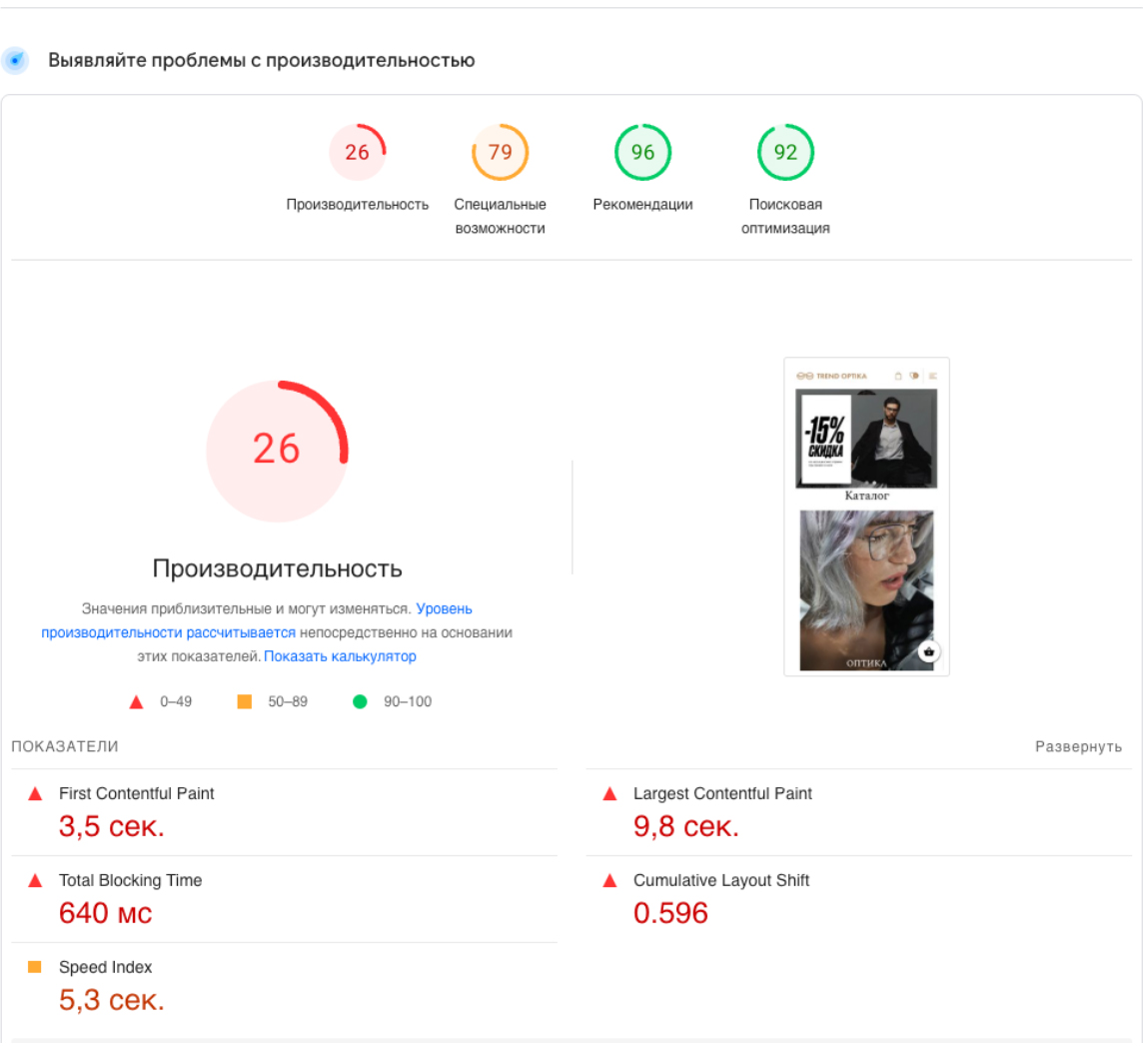Expand metric descriptions with Развернуть
This screenshot has height=1046, width=1148.
coord(1078,747)
